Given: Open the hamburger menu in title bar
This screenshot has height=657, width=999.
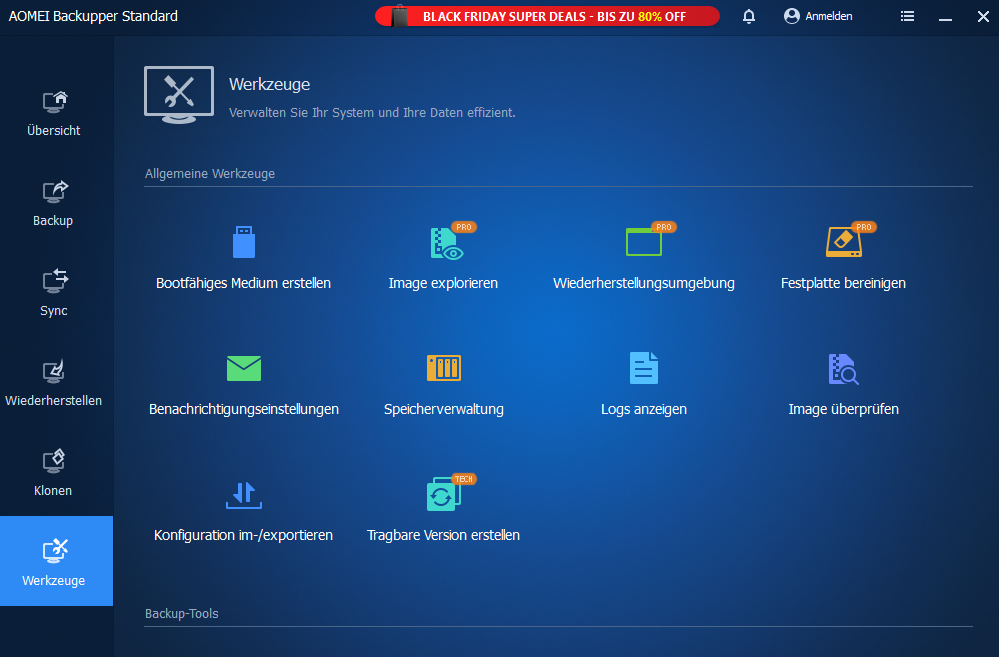Looking at the screenshot, I should 907,16.
